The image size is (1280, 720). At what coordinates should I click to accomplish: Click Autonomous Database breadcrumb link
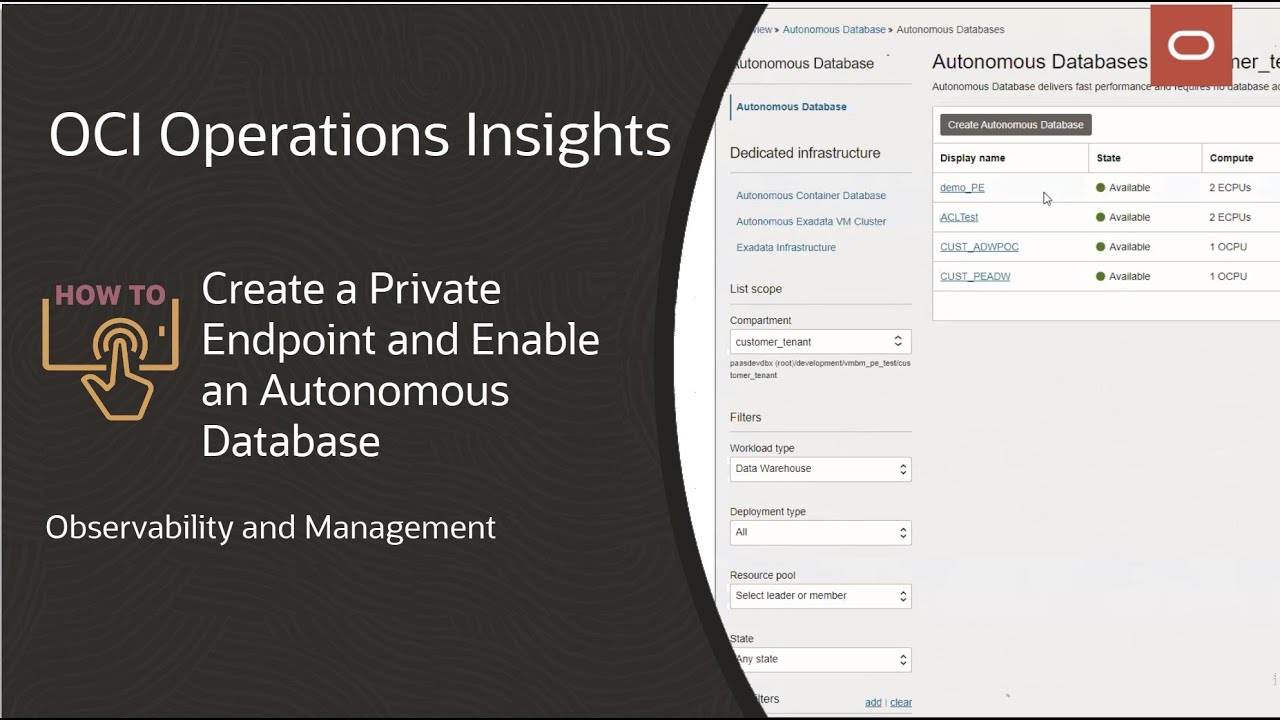tap(834, 30)
